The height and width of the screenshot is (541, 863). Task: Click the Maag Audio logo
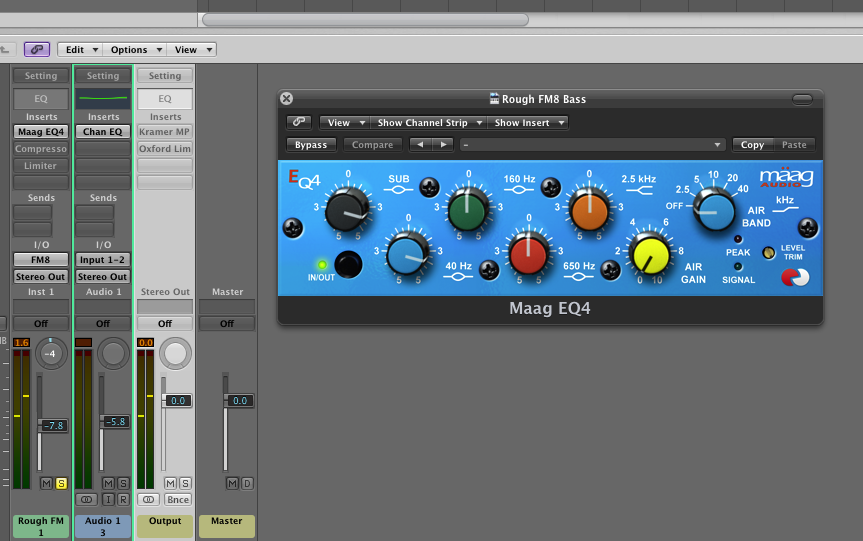786,178
